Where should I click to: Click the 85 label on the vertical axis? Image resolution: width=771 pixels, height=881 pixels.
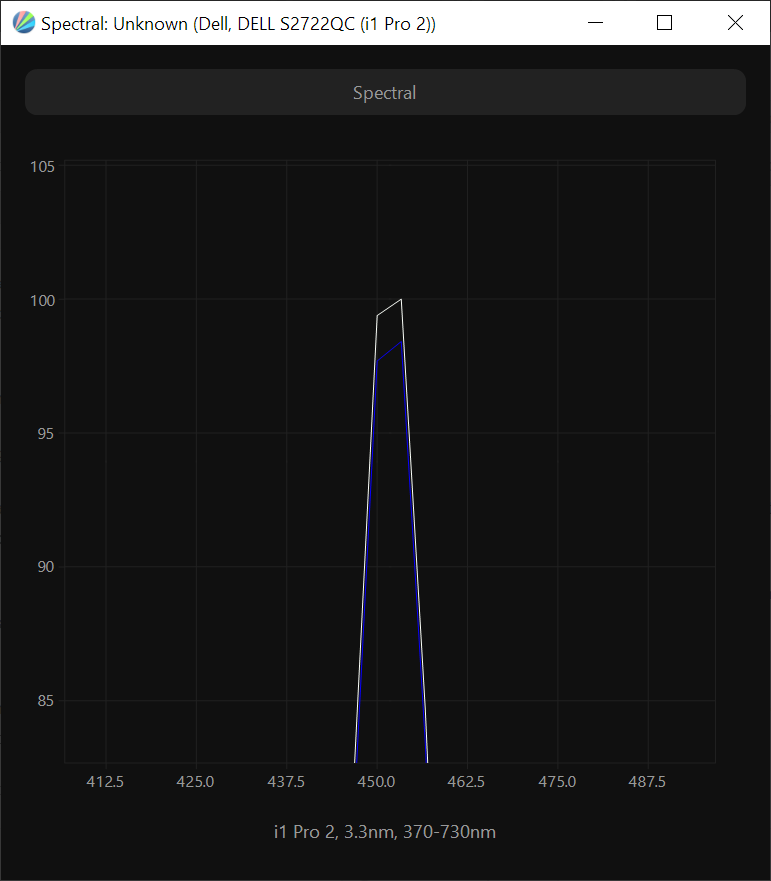(x=45, y=700)
